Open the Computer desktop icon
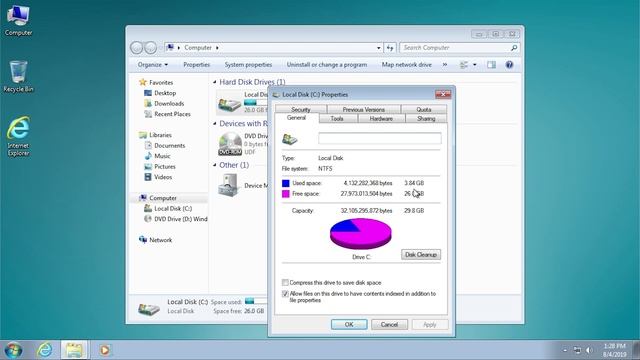Viewport: 640px width, 360px height. (18, 20)
